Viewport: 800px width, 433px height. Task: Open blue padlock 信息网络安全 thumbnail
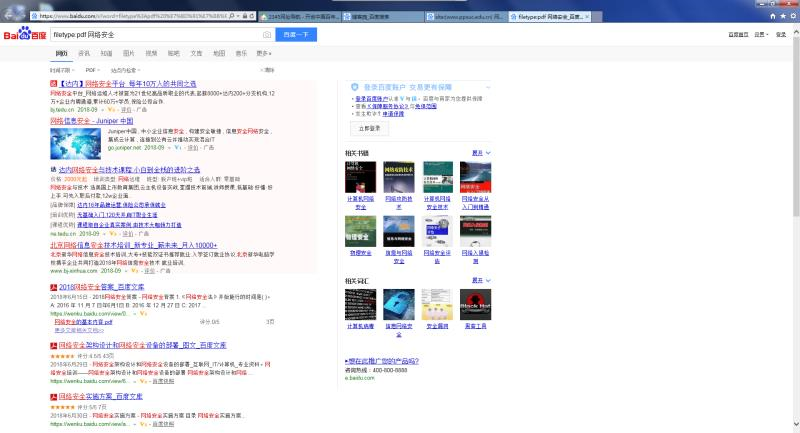coord(399,304)
